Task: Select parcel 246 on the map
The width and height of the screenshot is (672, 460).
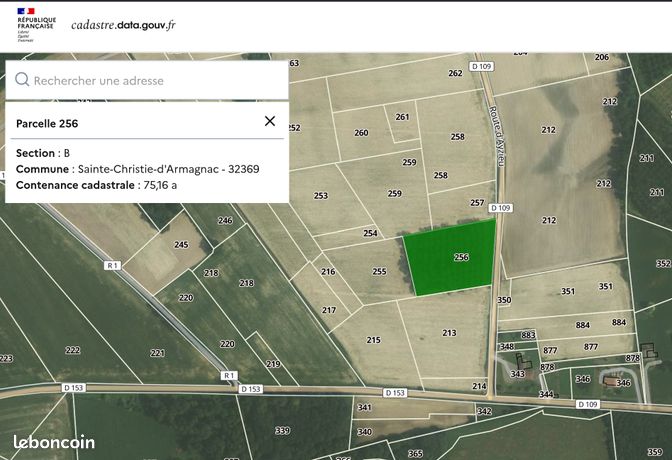Action: tap(225, 220)
